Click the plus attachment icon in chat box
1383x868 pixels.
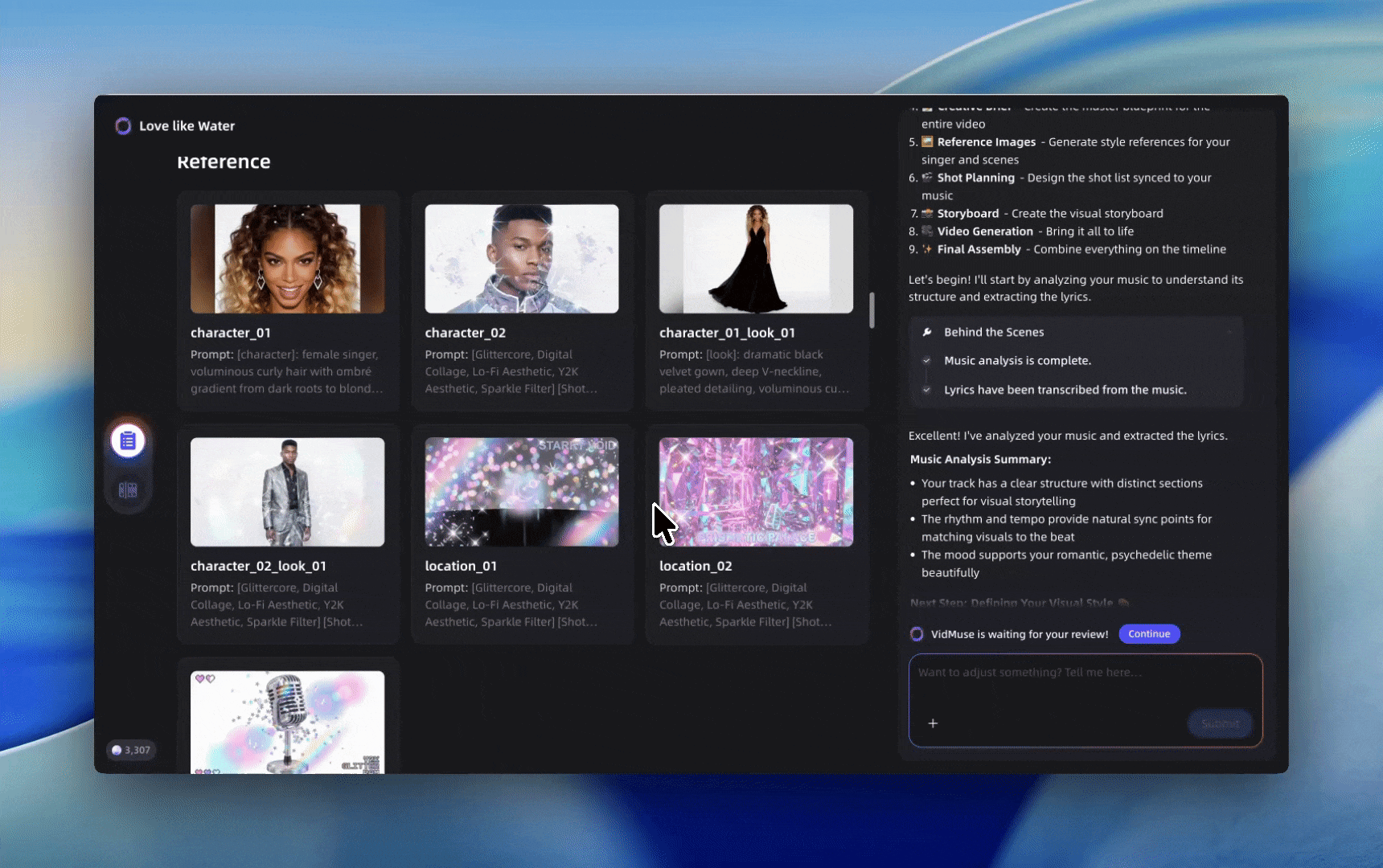[933, 723]
